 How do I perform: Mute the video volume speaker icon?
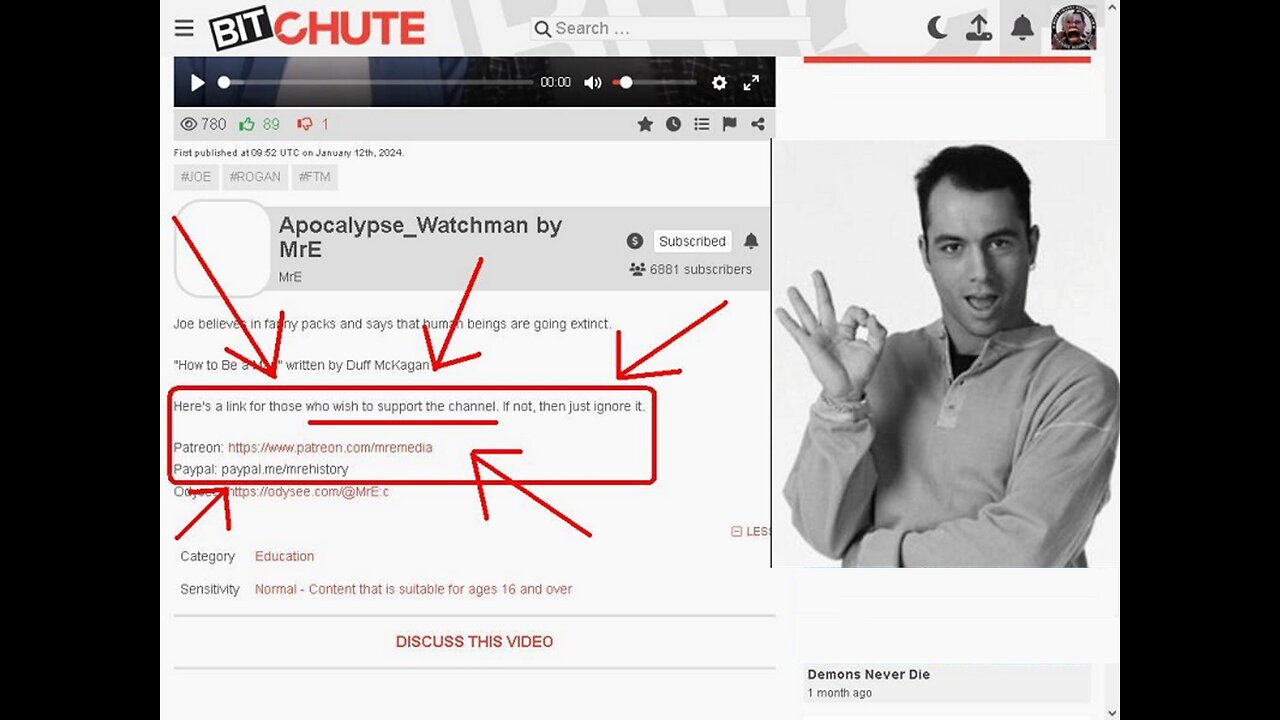coord(593,83)
